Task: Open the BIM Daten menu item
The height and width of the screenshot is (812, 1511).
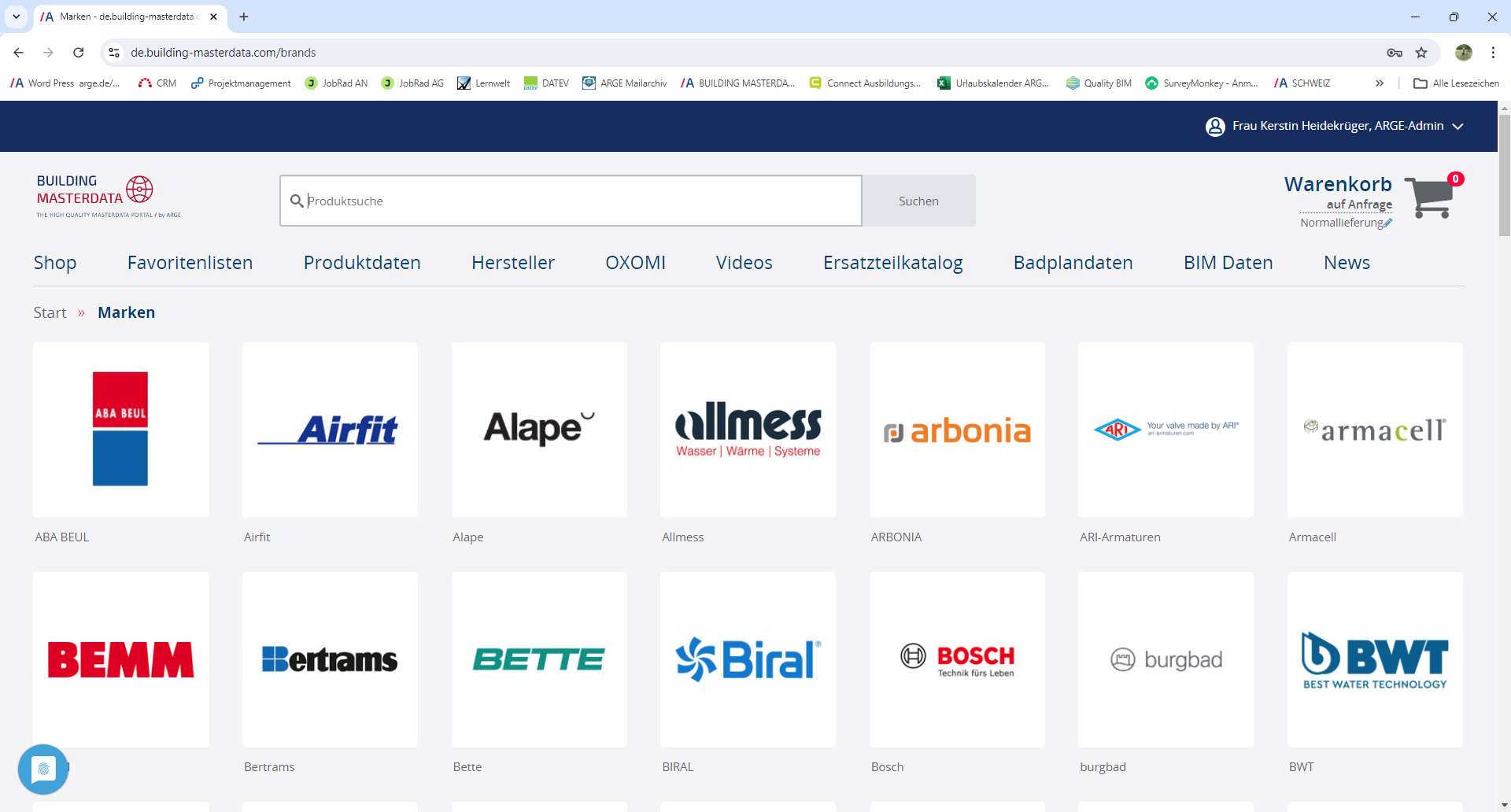Action: pyautogui.click(x=1228, y=263)
